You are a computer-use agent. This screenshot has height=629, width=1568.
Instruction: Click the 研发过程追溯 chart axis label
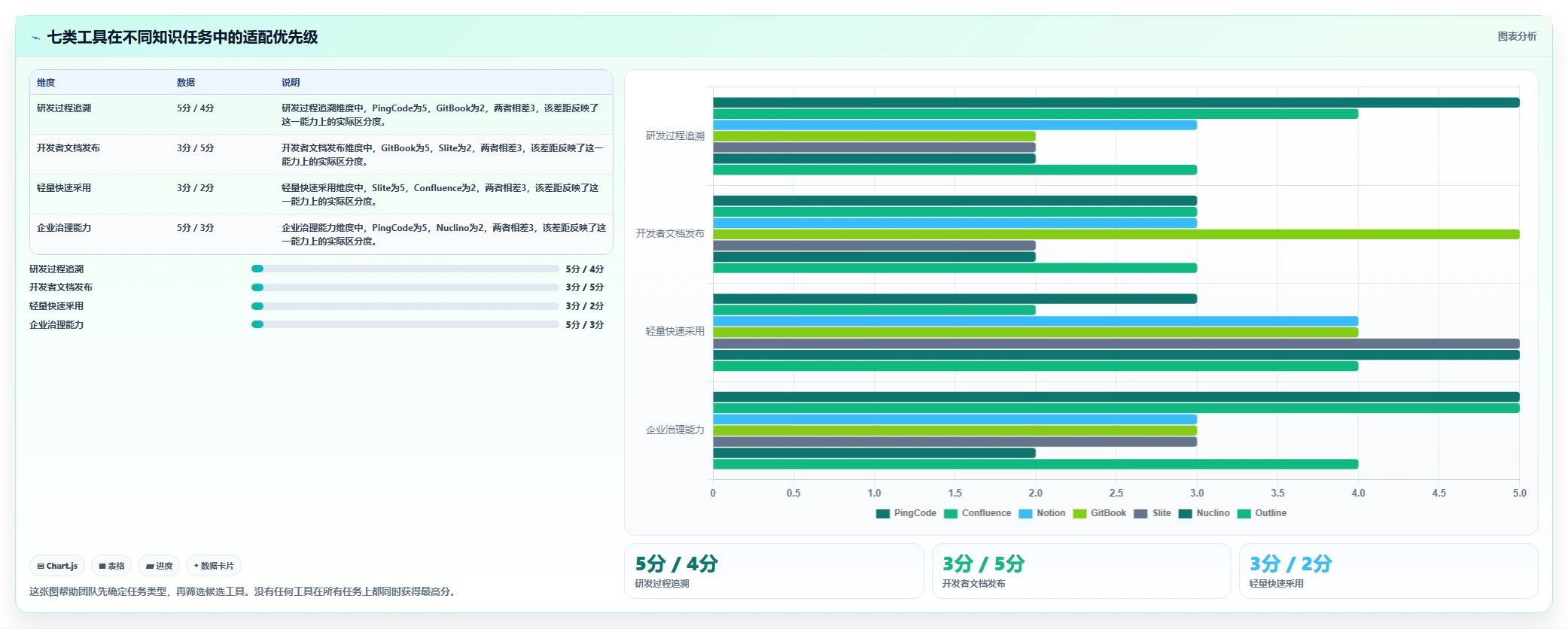[x=675, y=136]
